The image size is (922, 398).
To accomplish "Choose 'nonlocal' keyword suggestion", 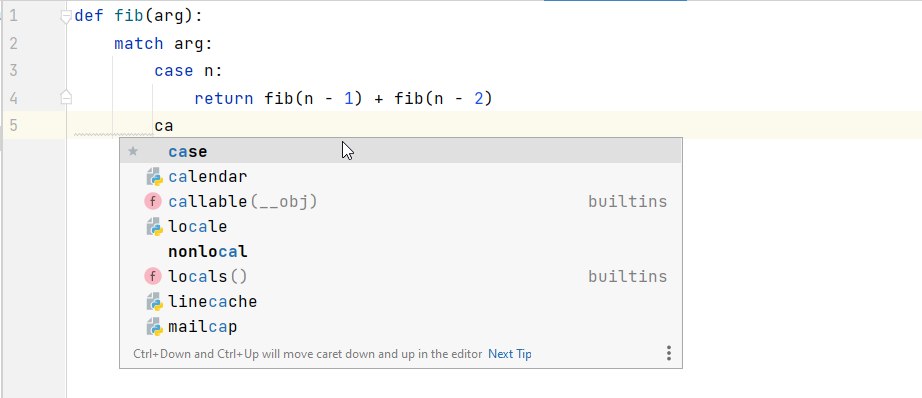I will [x=400, y=252].
